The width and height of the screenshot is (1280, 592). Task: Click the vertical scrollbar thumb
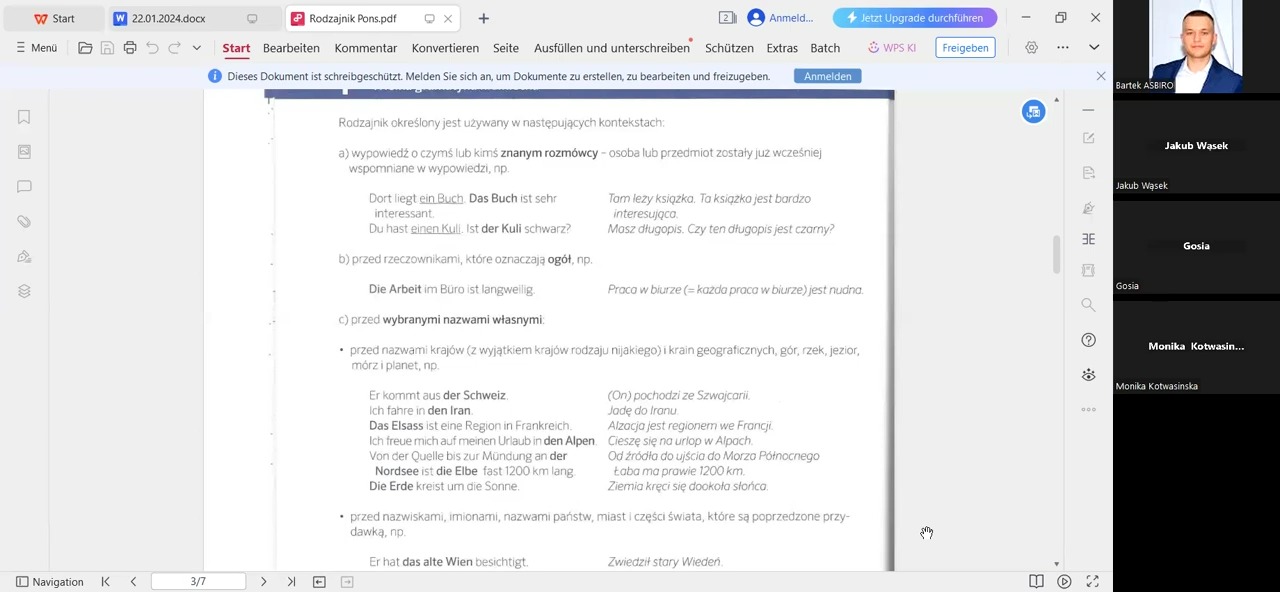tap(1057, 254)
